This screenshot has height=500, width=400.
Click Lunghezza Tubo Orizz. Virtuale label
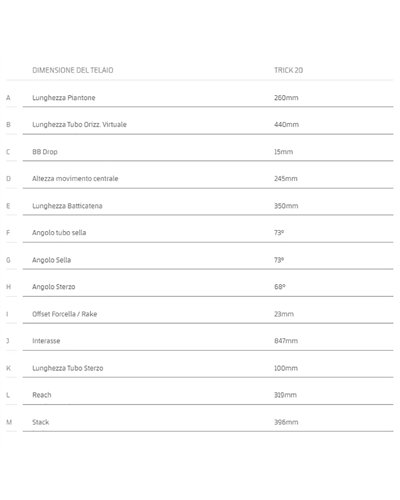(79, 125)
